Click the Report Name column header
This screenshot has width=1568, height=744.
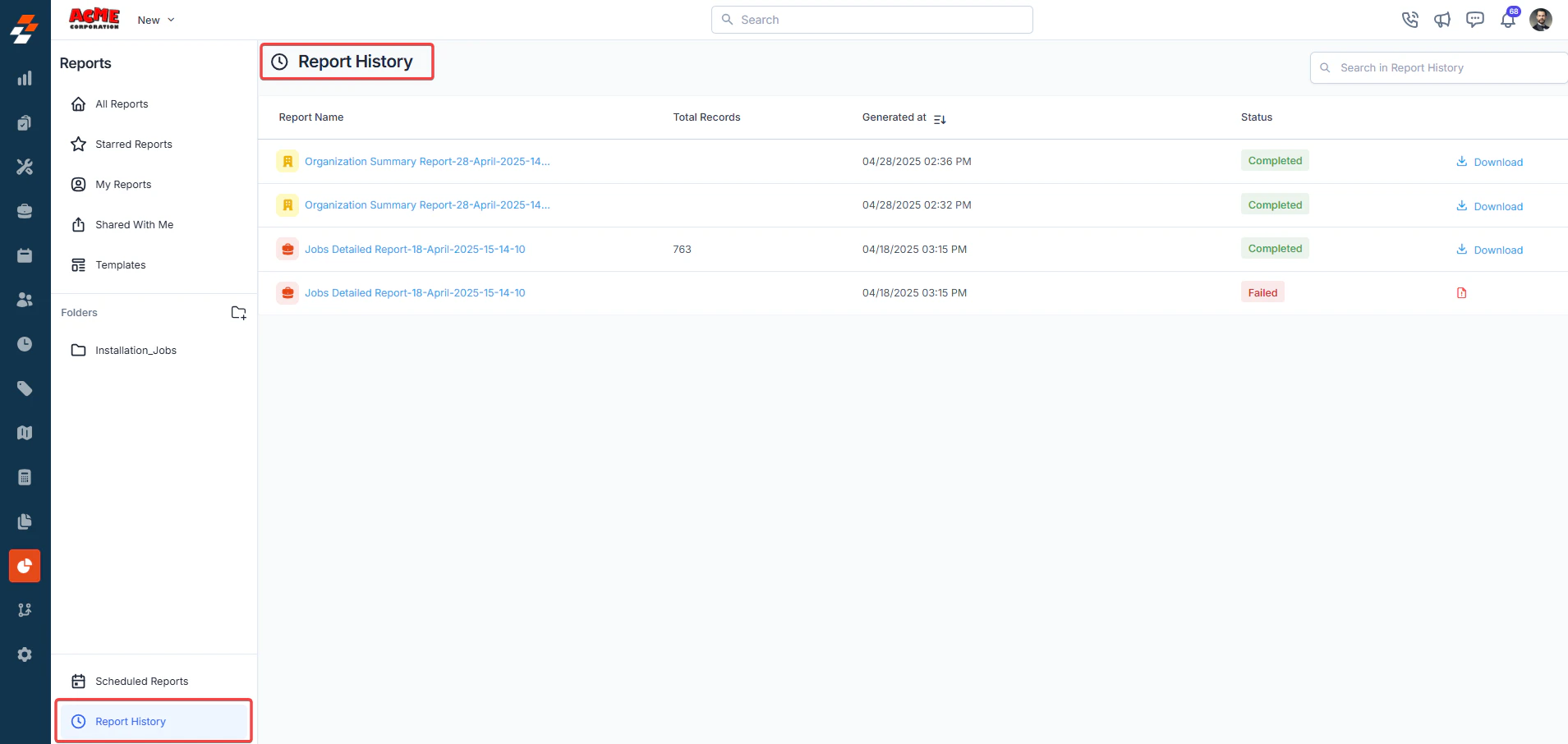point(311,117)
